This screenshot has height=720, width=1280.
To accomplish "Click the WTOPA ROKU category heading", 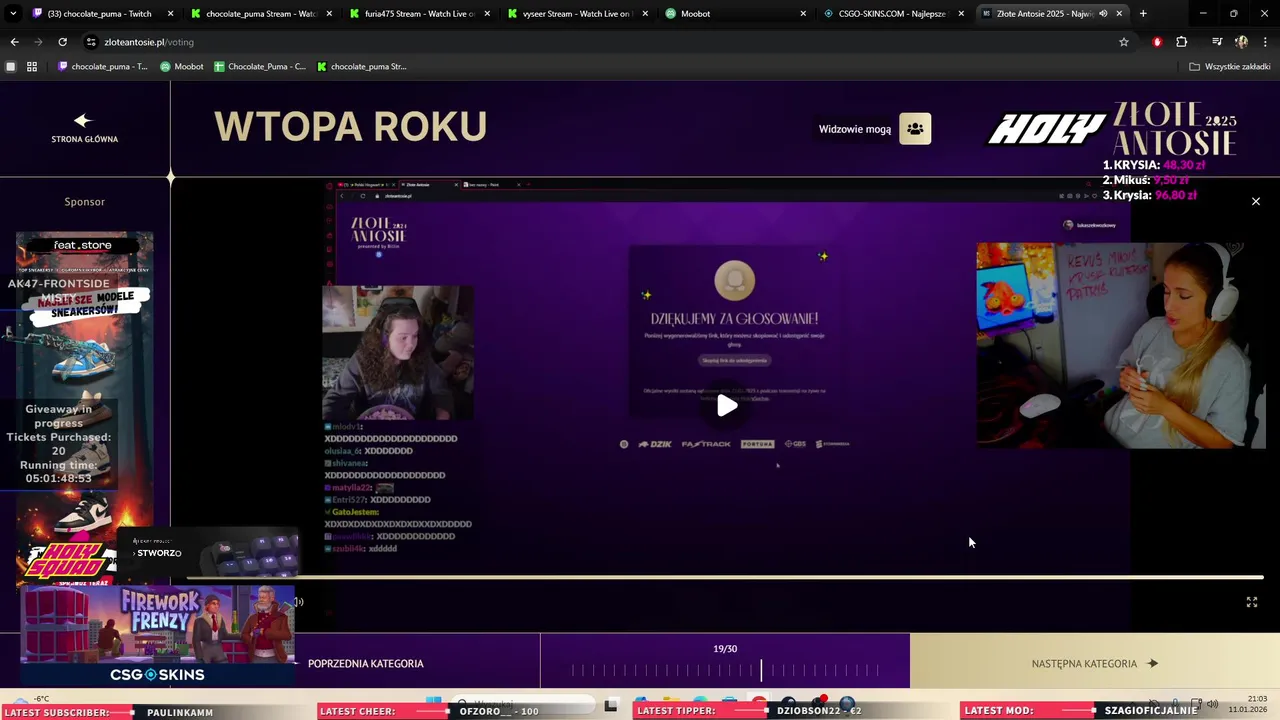I will coord(350,127).
